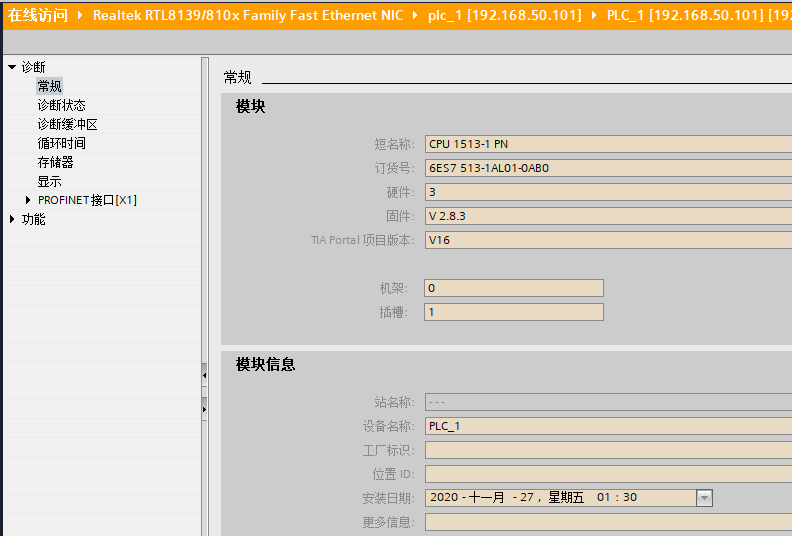This screenshot has height=536, width=792.
Task: Expand the PROFINET接口[X1] node arrow
Action: click(x=28, y=200)
